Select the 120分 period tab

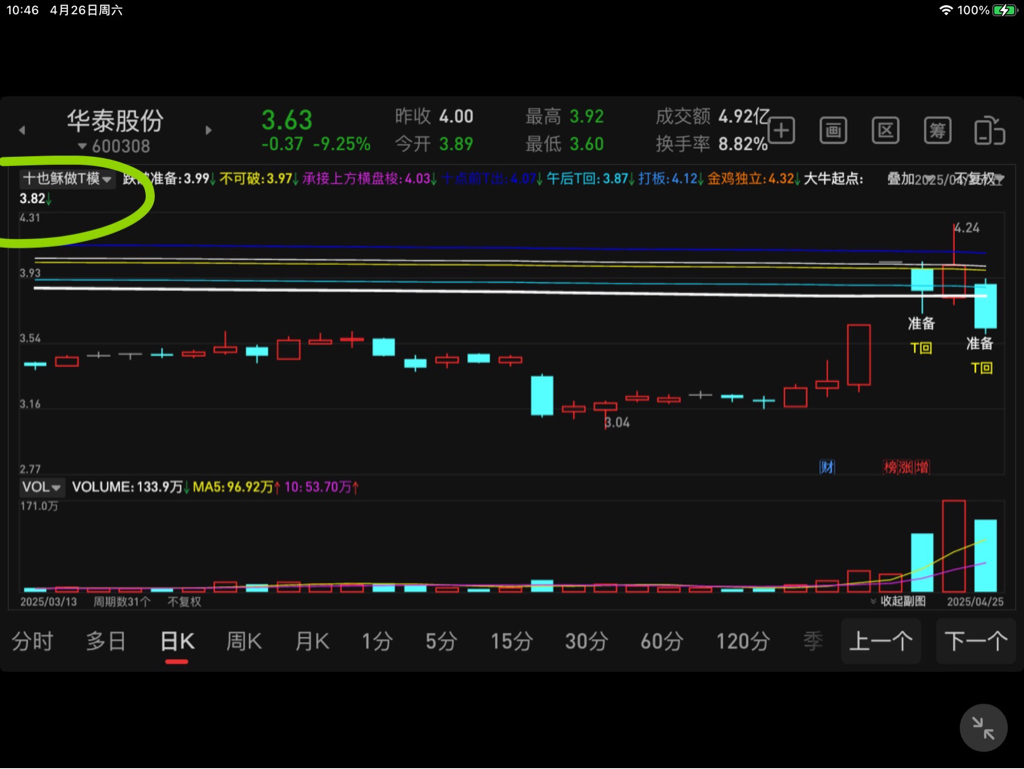pyautogui.click(x=743, y=642)
